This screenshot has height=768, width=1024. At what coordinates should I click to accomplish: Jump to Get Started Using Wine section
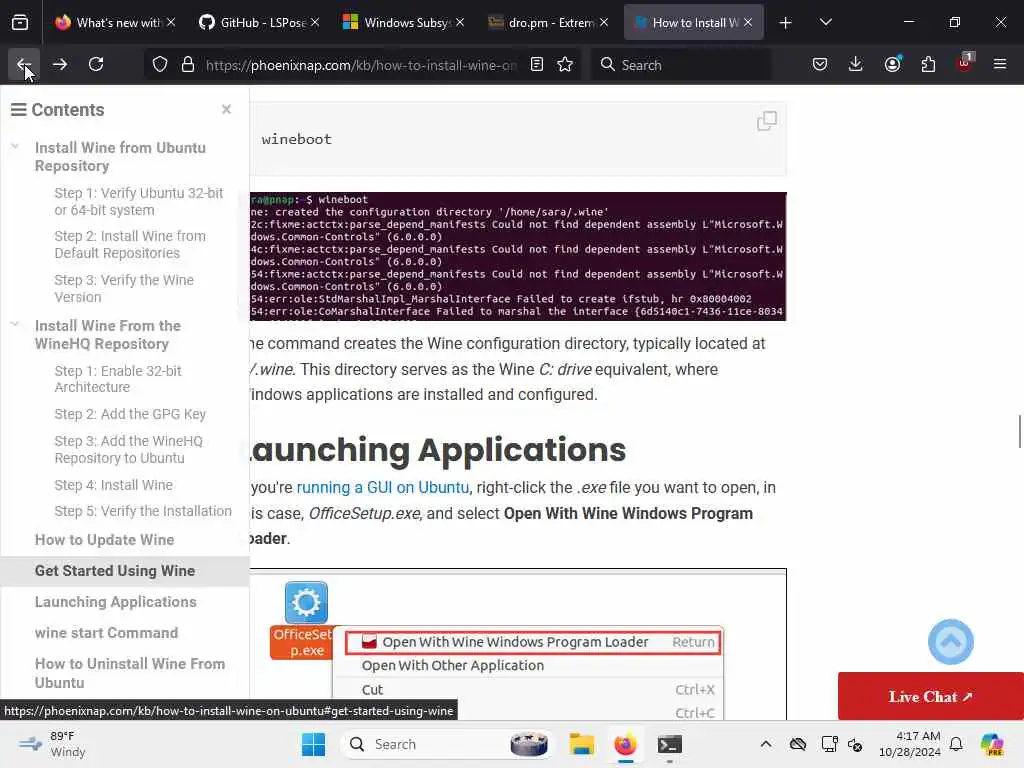pyautogui.click(x=115, y=571)
